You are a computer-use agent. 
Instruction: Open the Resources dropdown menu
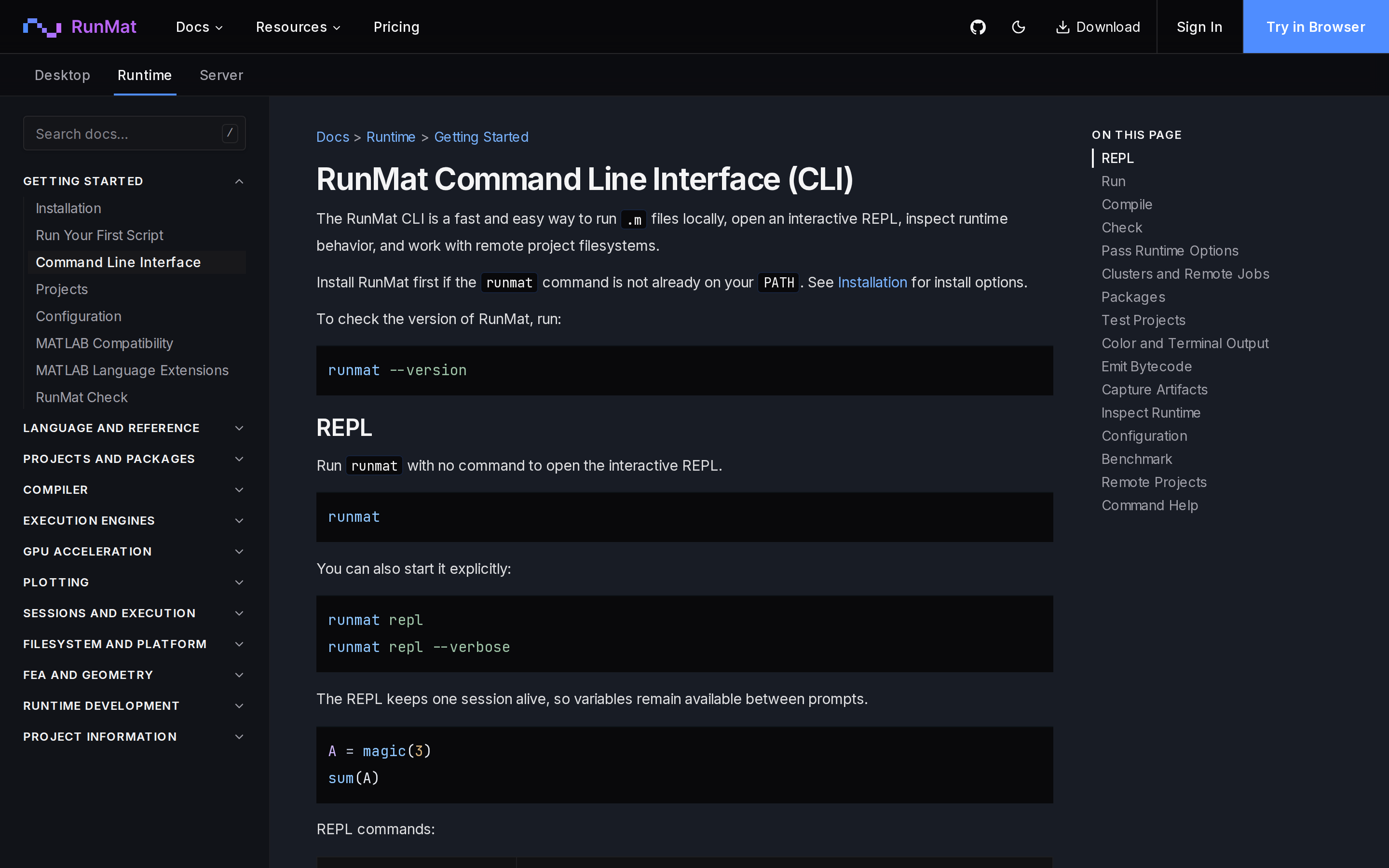tap(298, 27)
